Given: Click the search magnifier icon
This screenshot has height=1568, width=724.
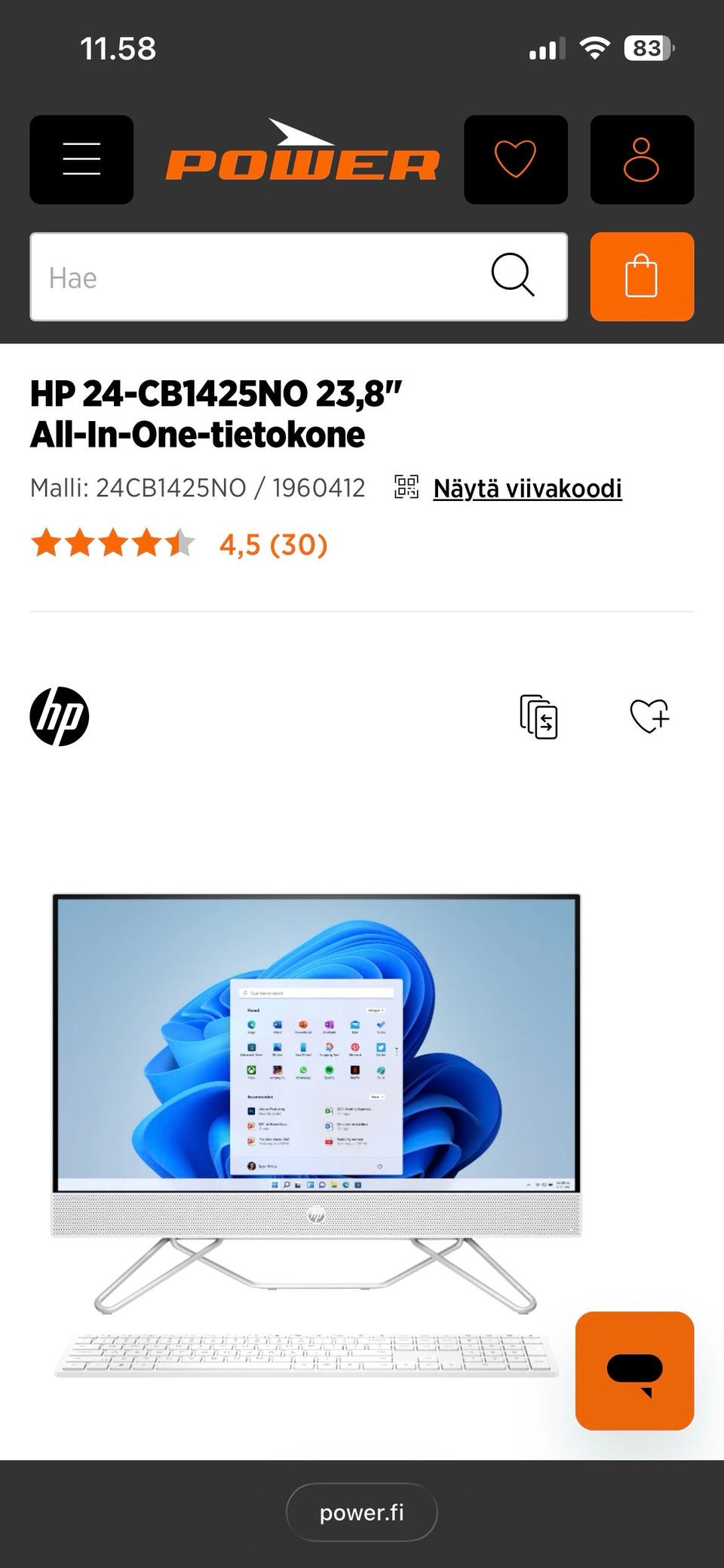Looking at the screenshot, I should coord(513,275).
